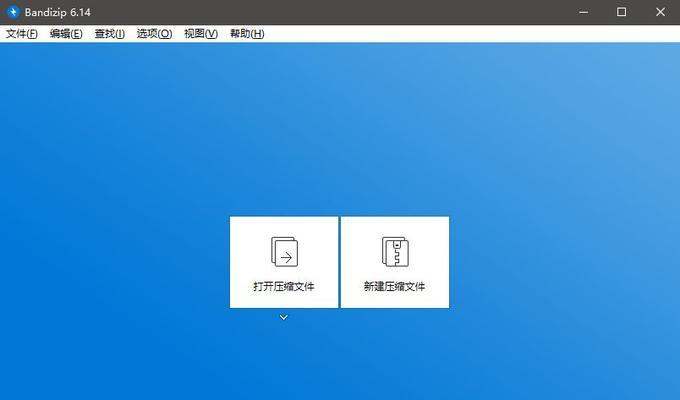This screenshot has height=400, width=680.
Task: Open the 帮助(H) menu
Action: click(x=247, y=34)
